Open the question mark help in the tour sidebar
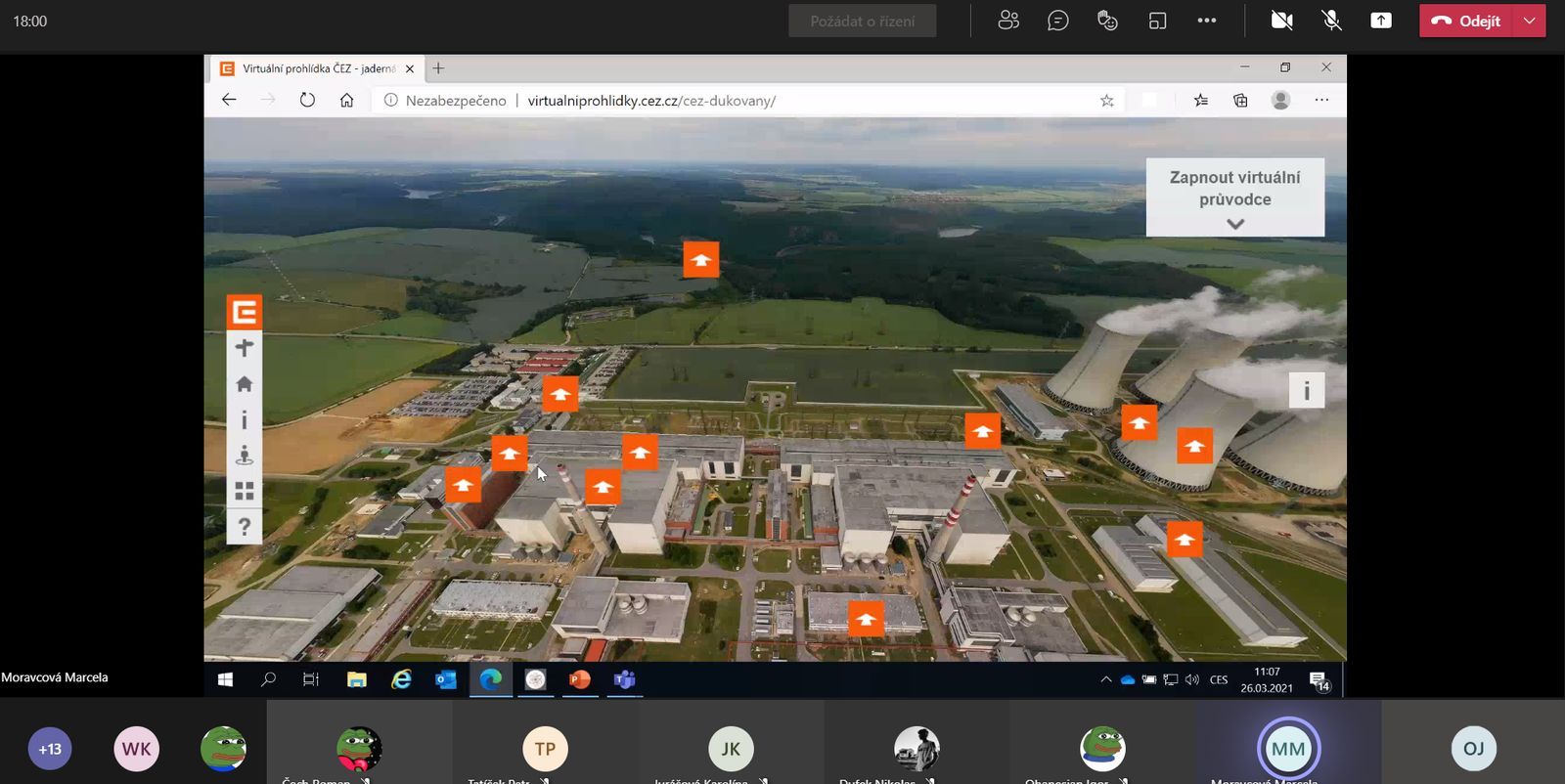The height and width of the screenshot is (784, 1565). [245, 527]
